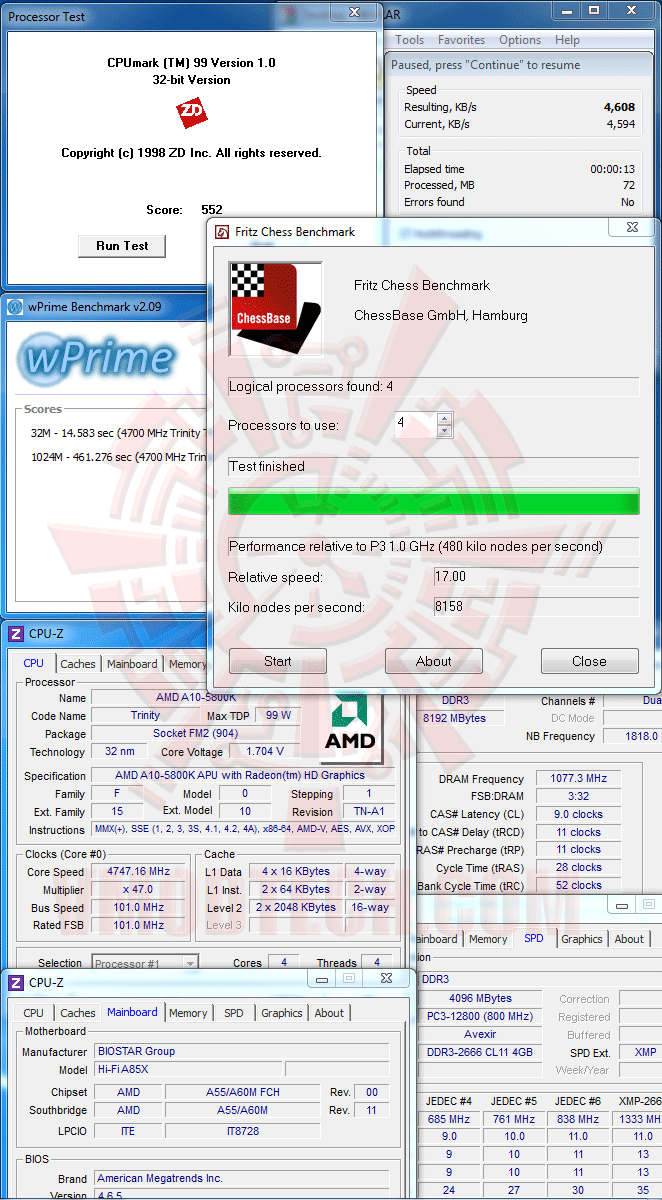This screenshot has height=1200, width=662.
Task: Select the Caches tab in upper CPU-Z window
Action: coord(78,664)
